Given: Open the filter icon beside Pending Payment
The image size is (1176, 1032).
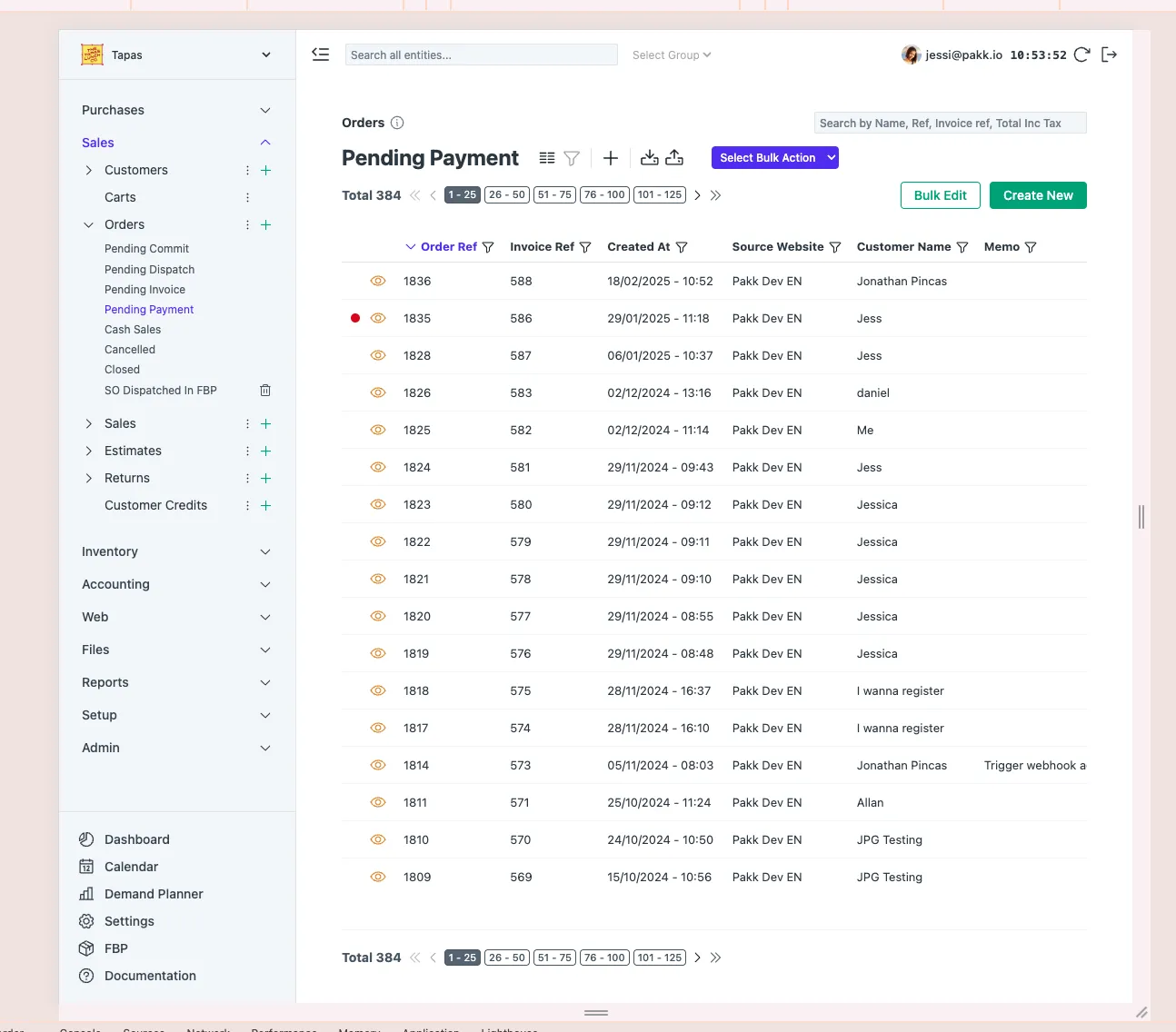Looking at the screenshot, I should (x=572, y=158).
